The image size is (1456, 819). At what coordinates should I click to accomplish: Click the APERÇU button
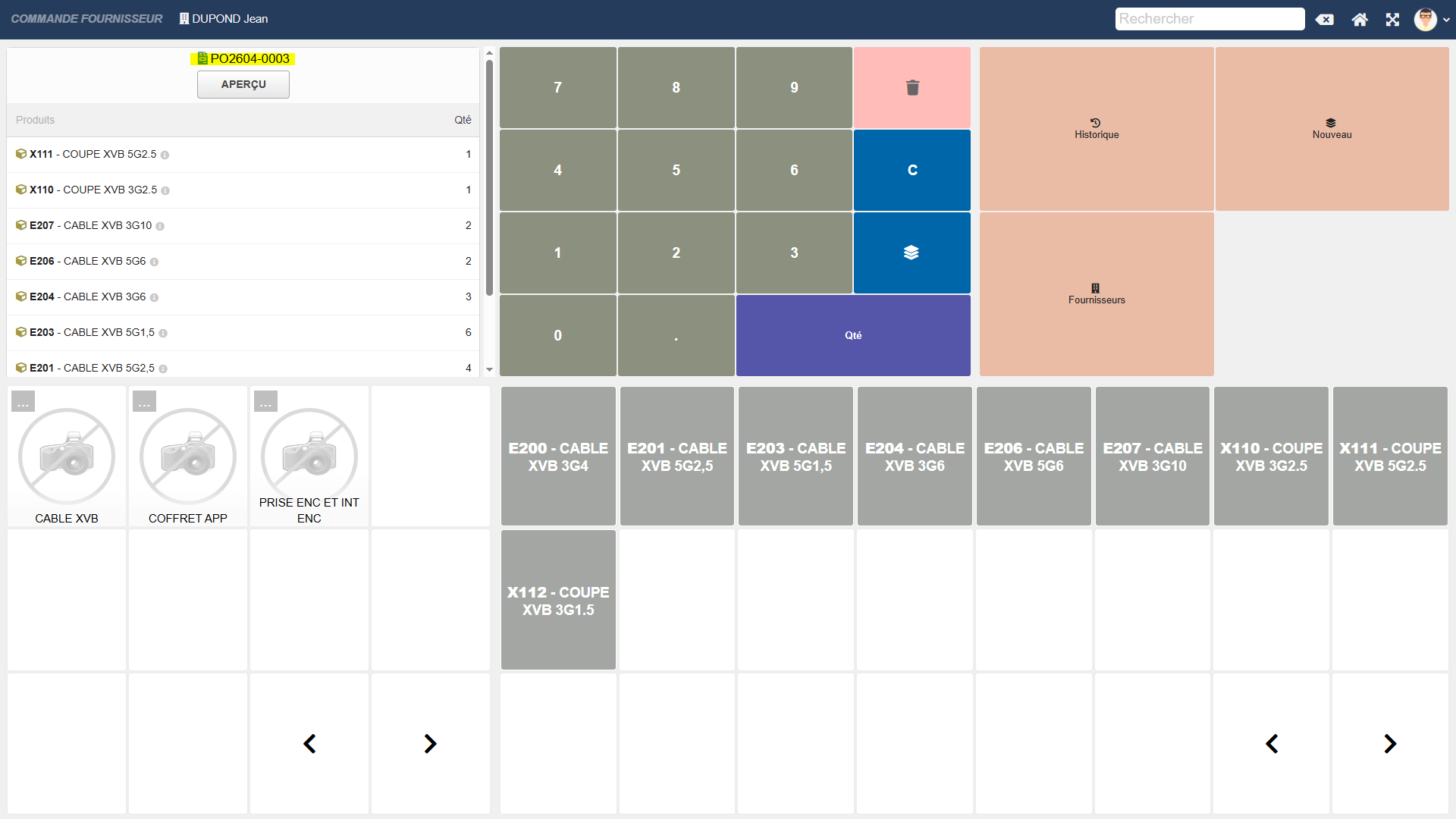(x=243, y=85)
